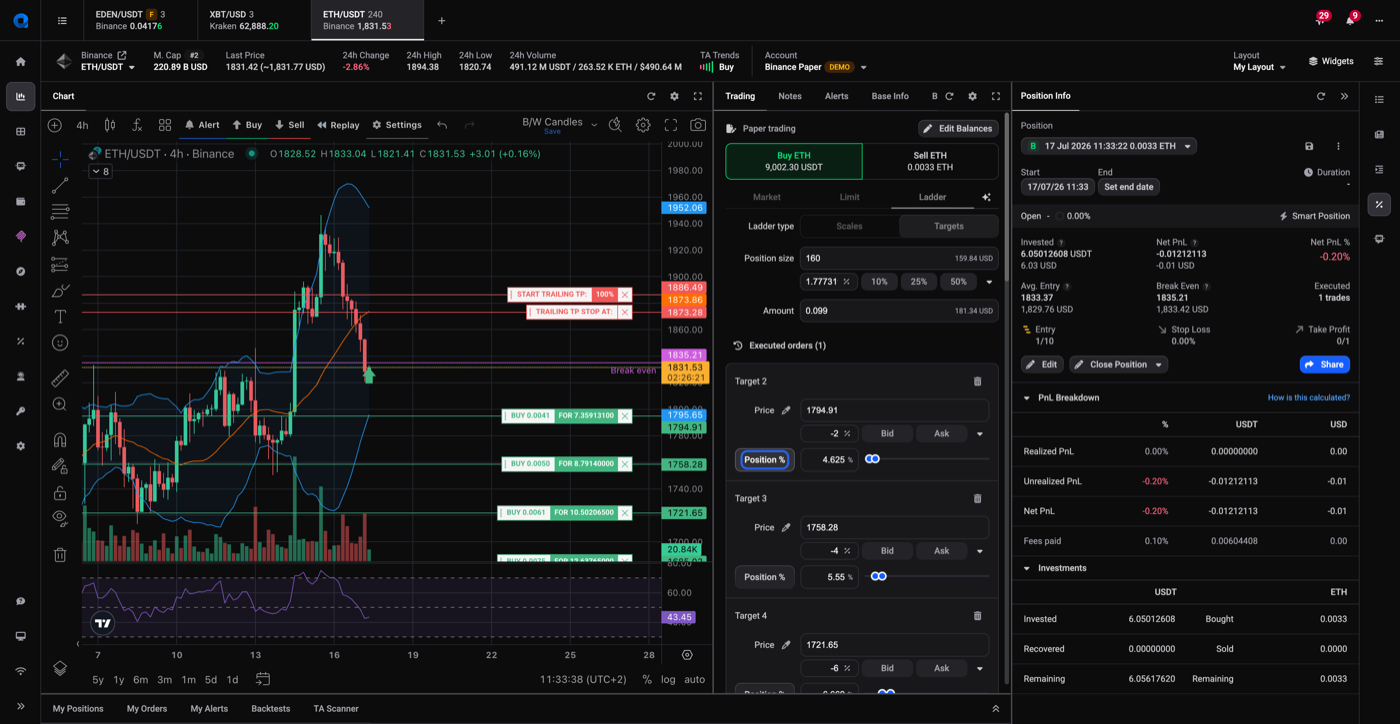
Task: Select the trend line drawing tool
Action: [x=60, y=185]
